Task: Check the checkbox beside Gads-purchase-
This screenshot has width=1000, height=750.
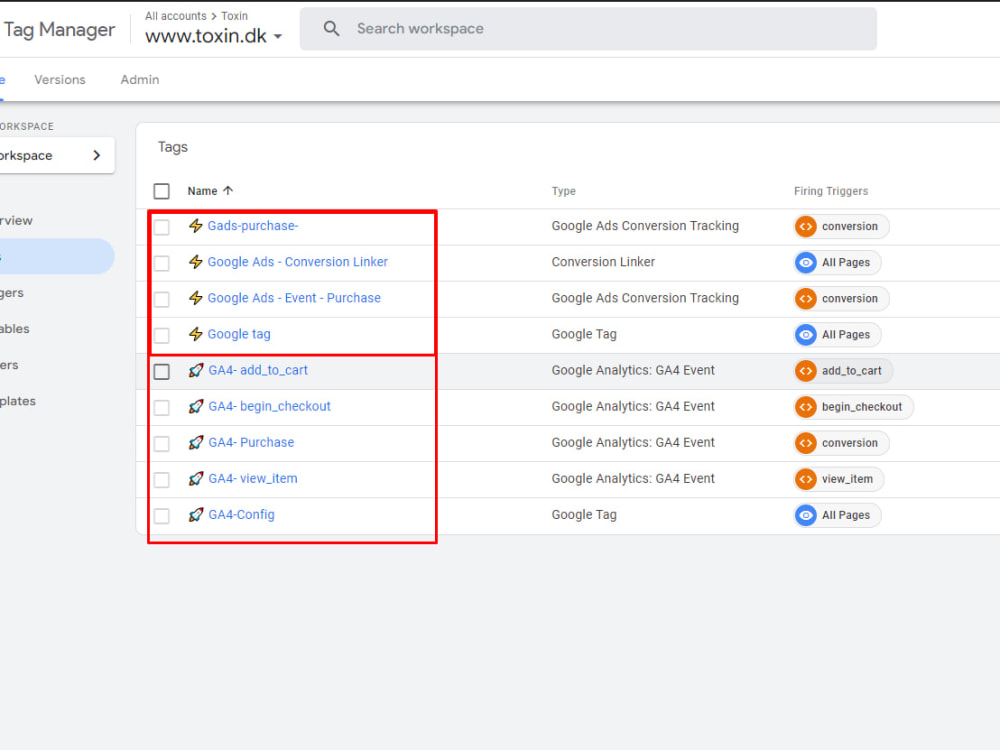Action: pyautogui.click(x=162, y=226)
